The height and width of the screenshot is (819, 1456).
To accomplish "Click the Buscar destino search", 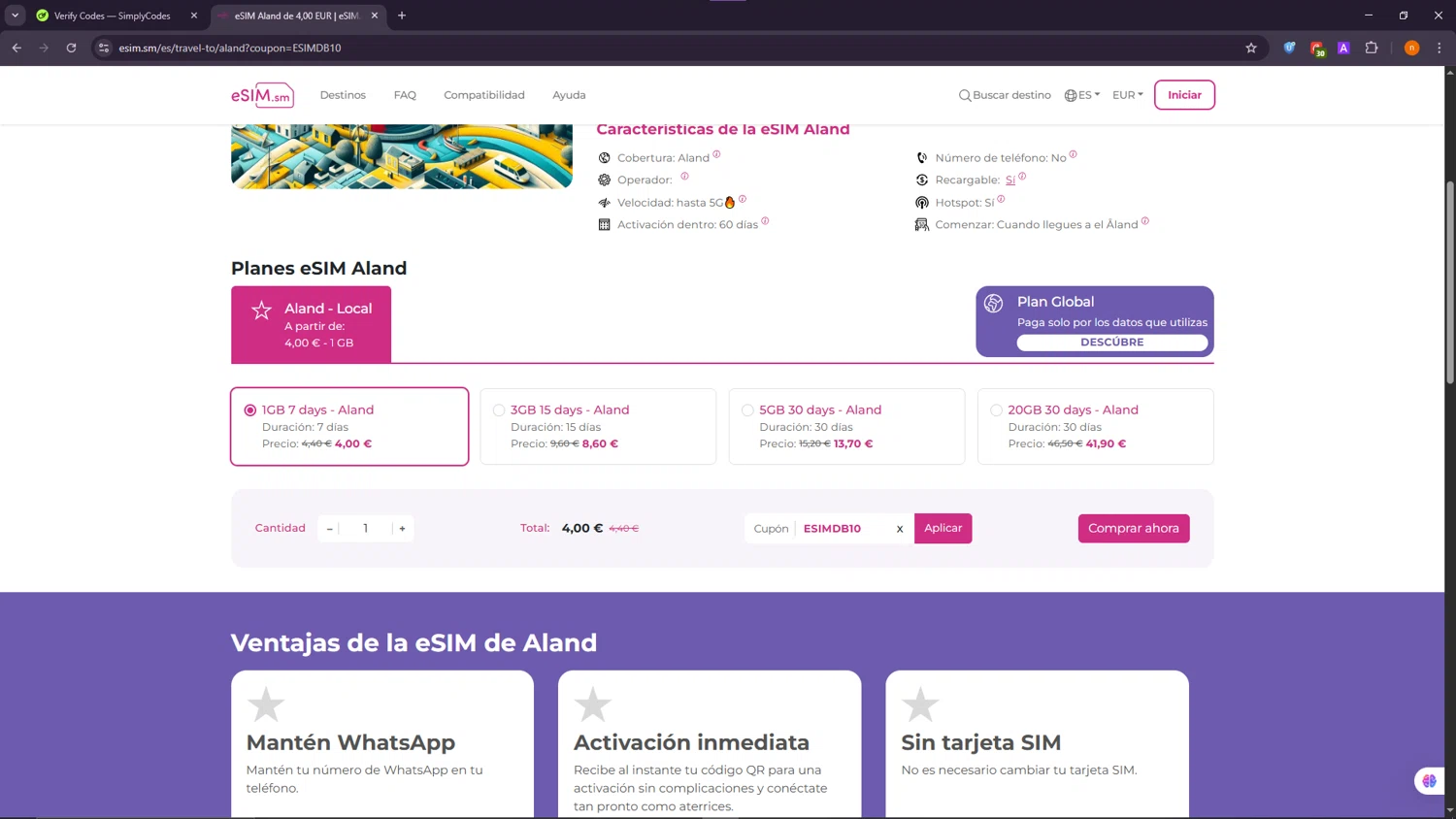I will click(x=1005, y=95).
